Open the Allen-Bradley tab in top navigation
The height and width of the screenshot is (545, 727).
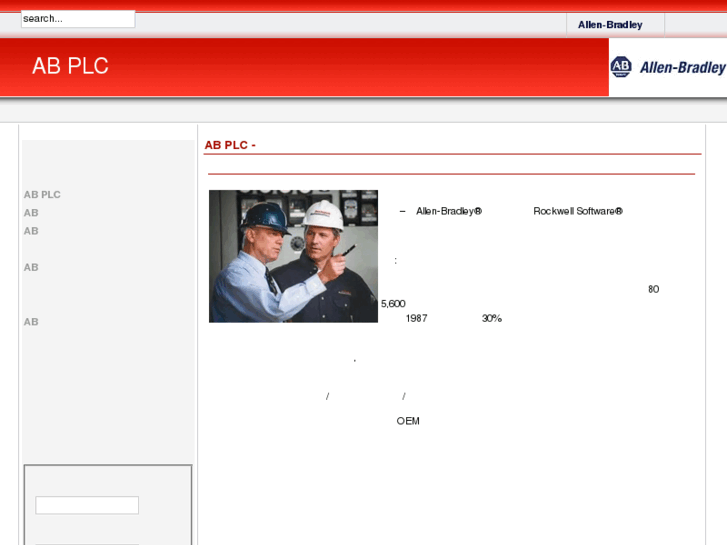610,25
